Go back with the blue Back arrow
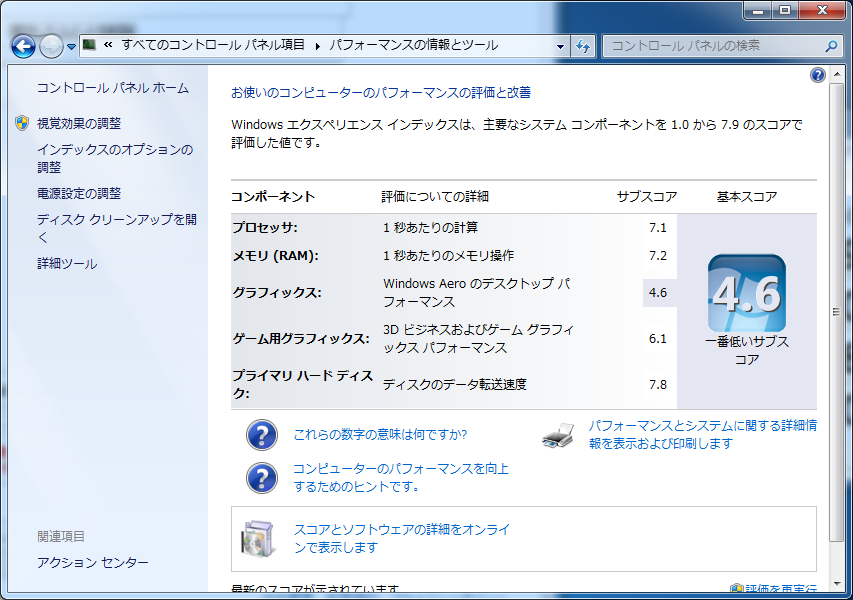This screenshot has height=600, width=853. point(23,46)
